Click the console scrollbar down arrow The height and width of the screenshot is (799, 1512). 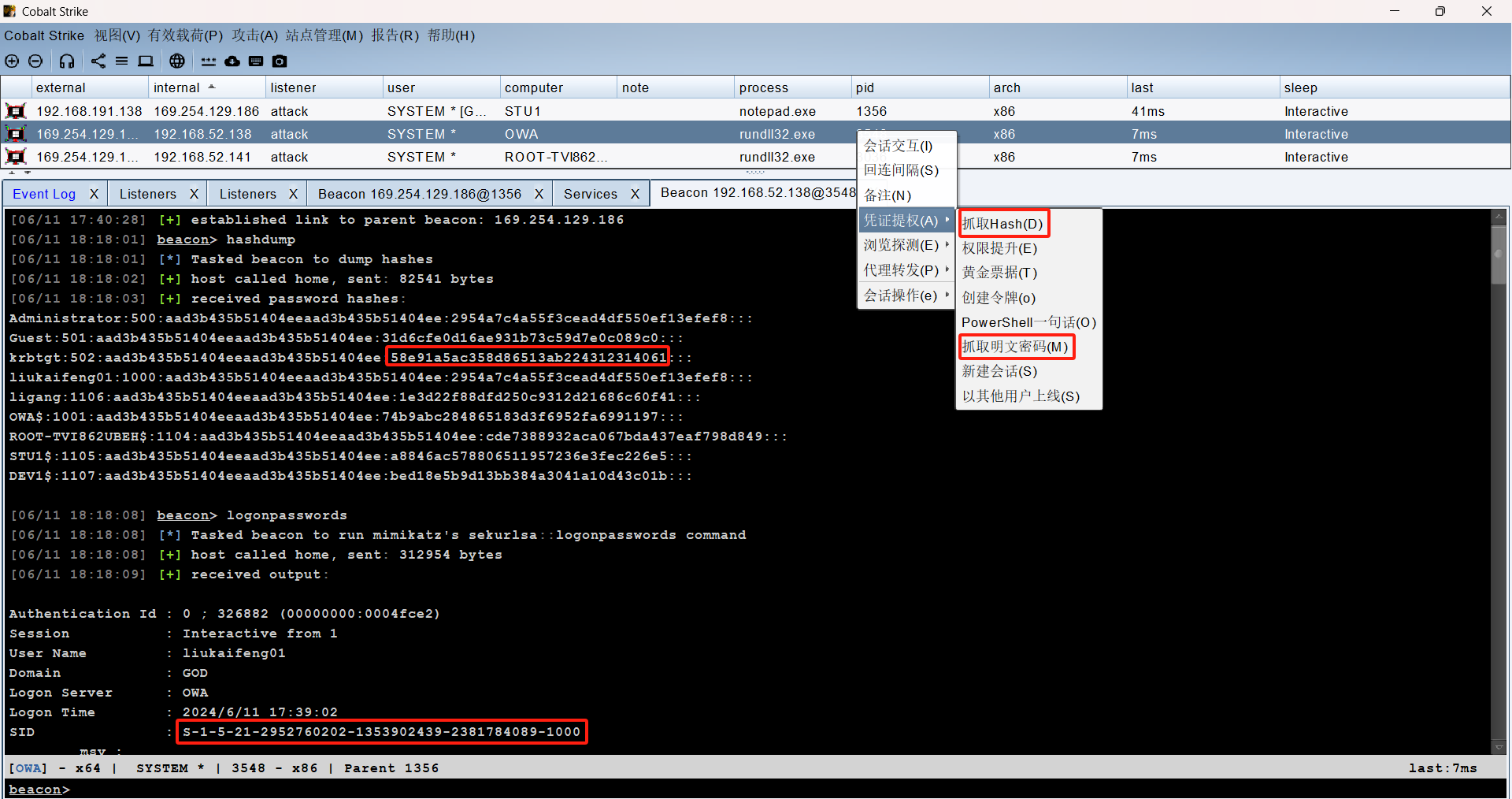click(x=1499, y=747)
